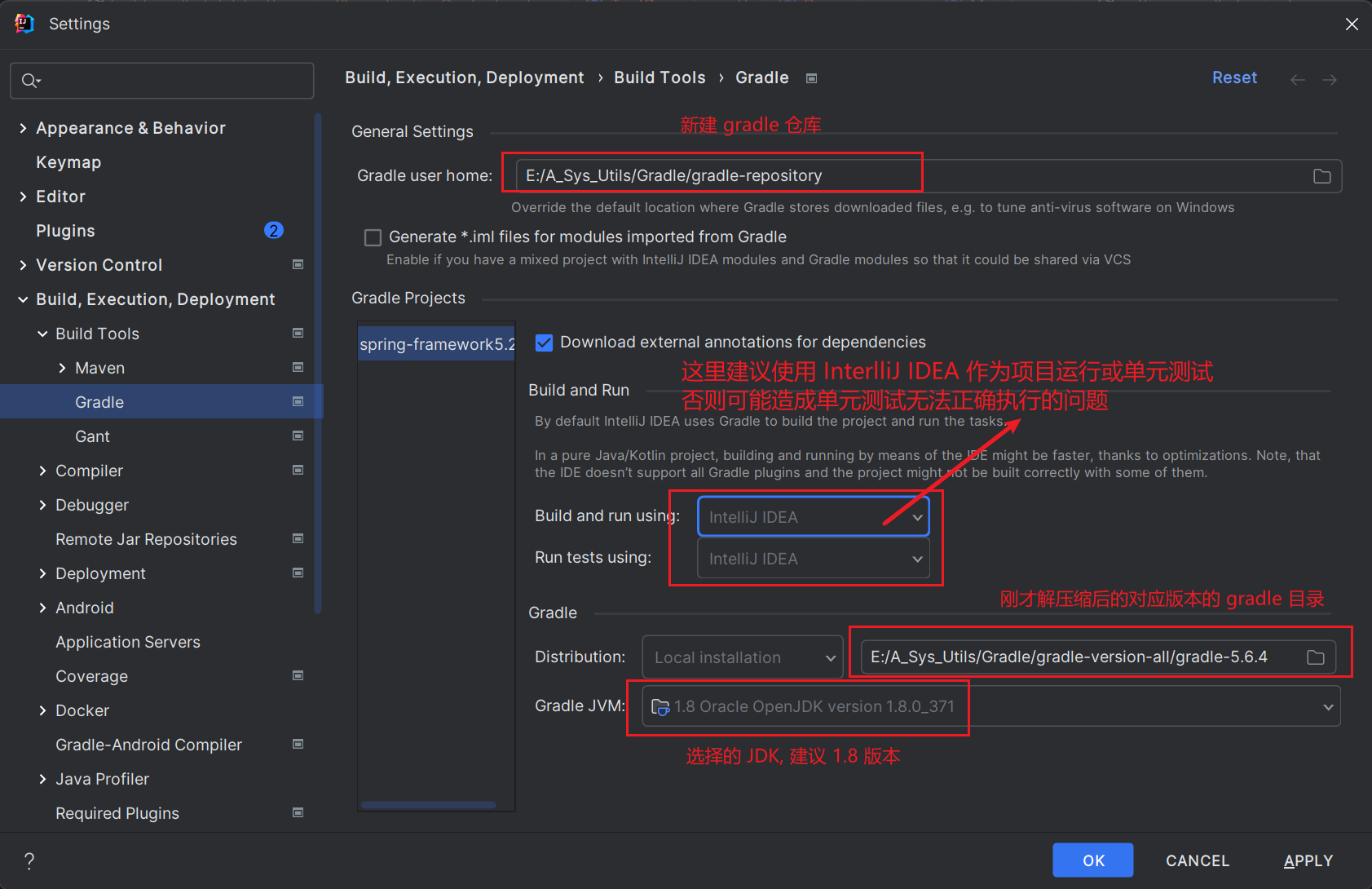This screenshot has height=889, width=1372.
Task: Expand the Debugger node
Action: [42, 505]
